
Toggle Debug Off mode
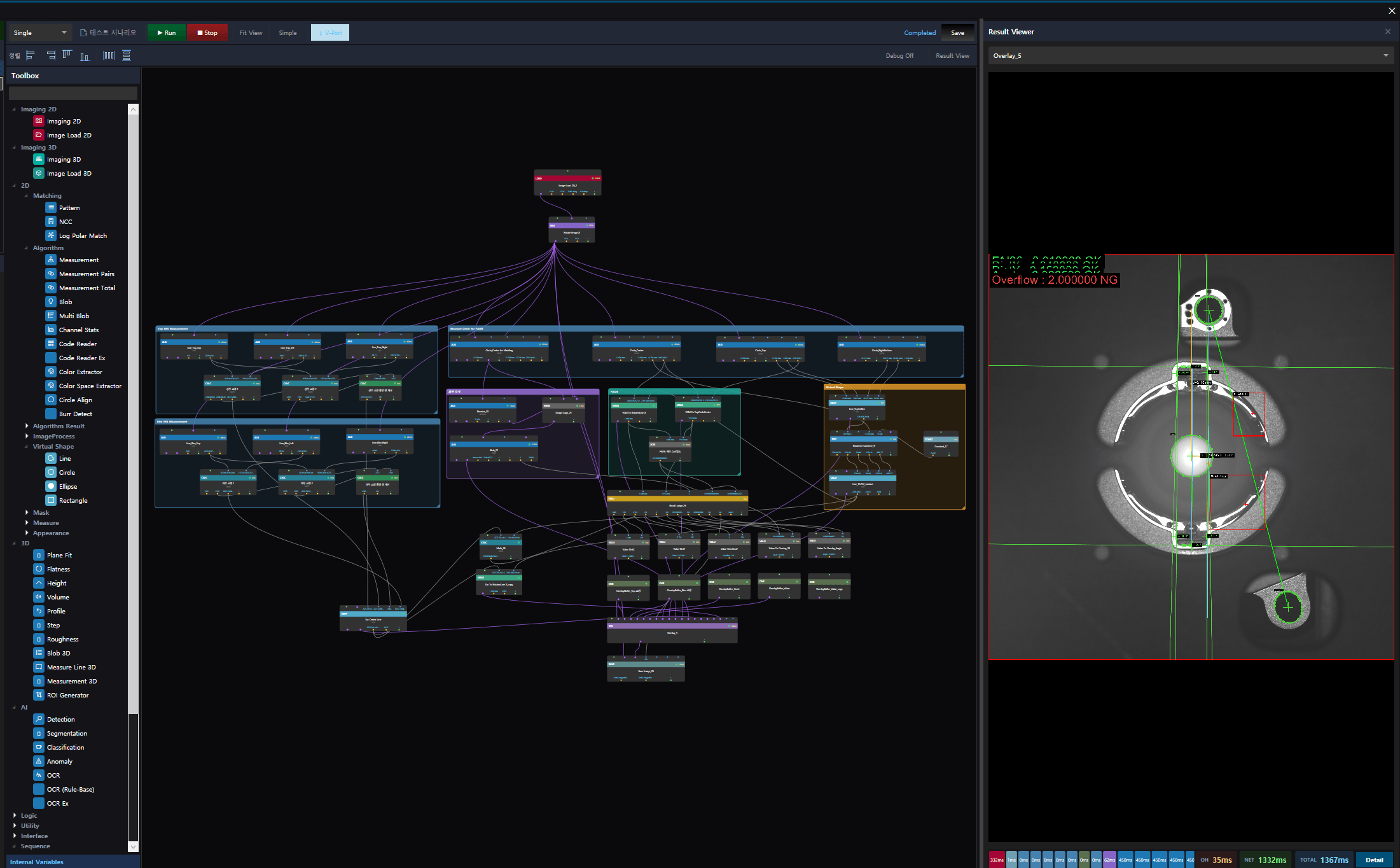pyautogui.click(x=899, y=55)
